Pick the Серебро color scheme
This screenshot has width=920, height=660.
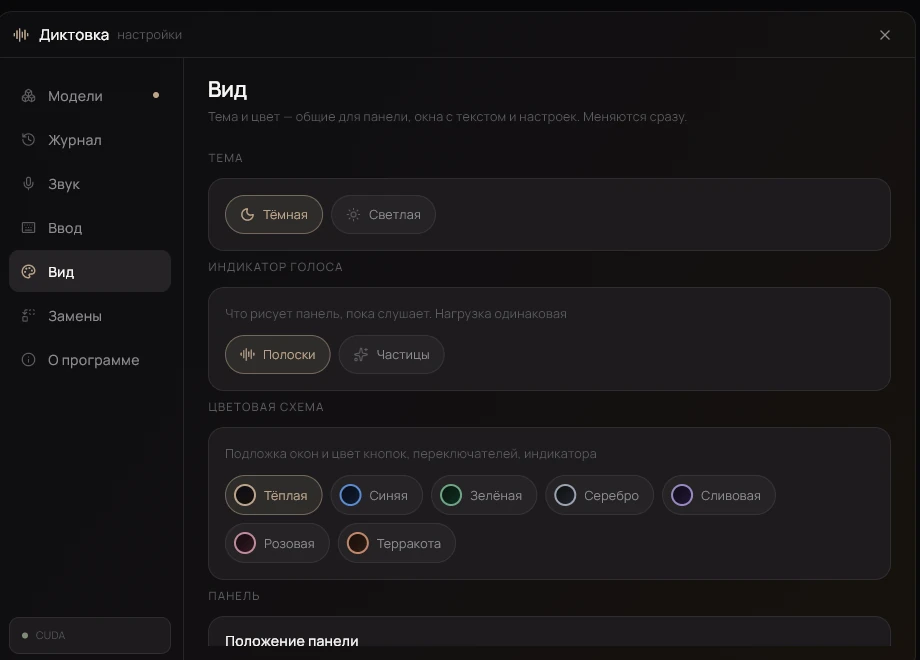coord(600,495)
